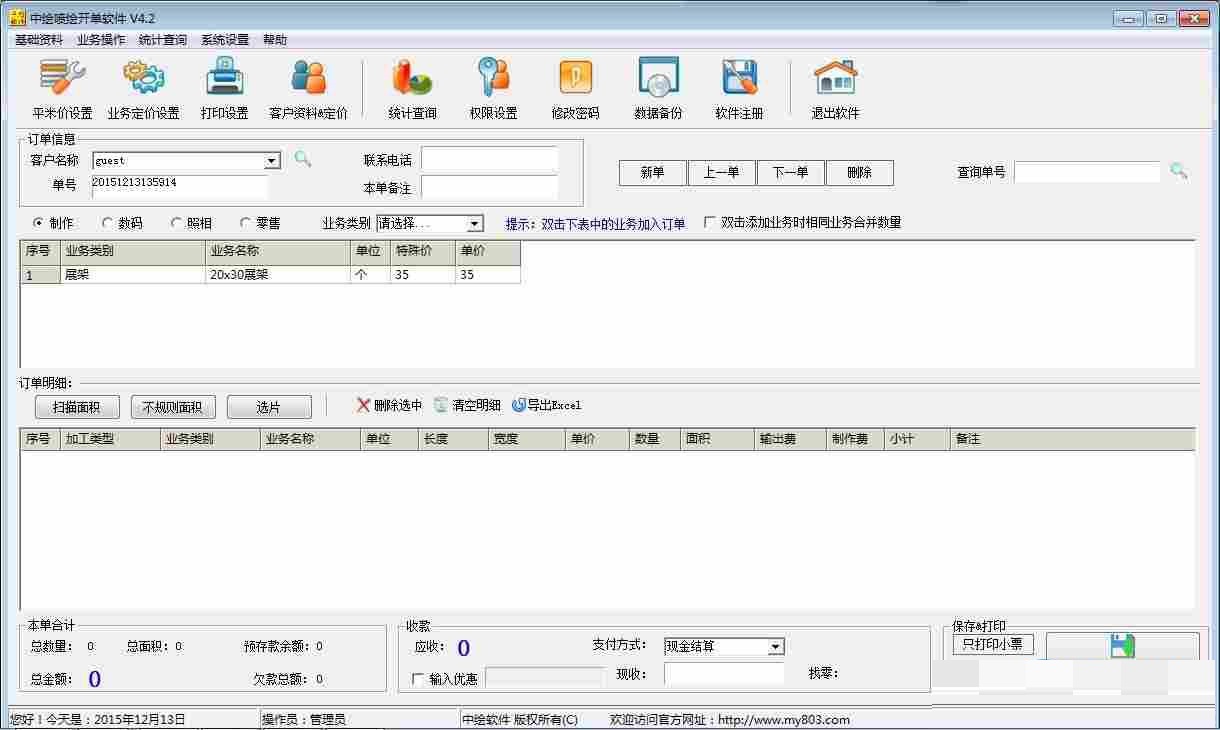The width and height of the screenshot is (1220, 730).
Task: Open 统计查询 menu in menu bar
Action: pos(163,40)
